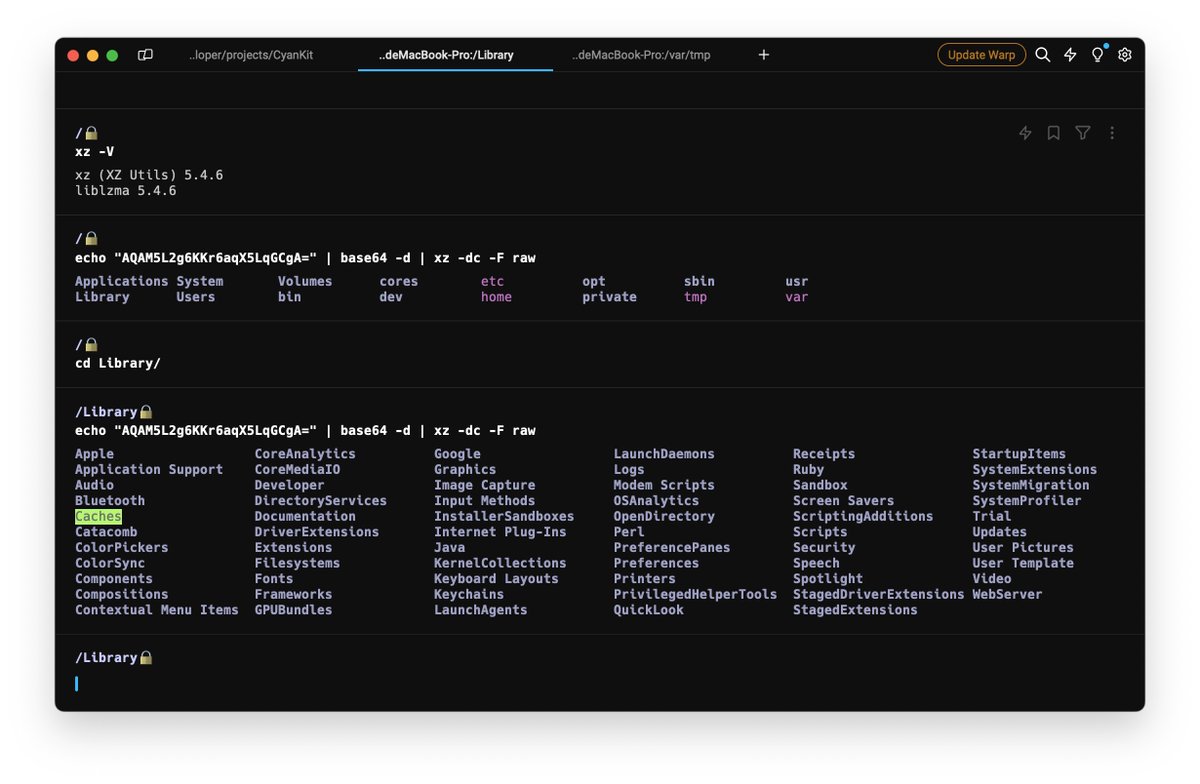Add a new terminal tab with plus
1200x784 pixels.
(x=764, y=55)
